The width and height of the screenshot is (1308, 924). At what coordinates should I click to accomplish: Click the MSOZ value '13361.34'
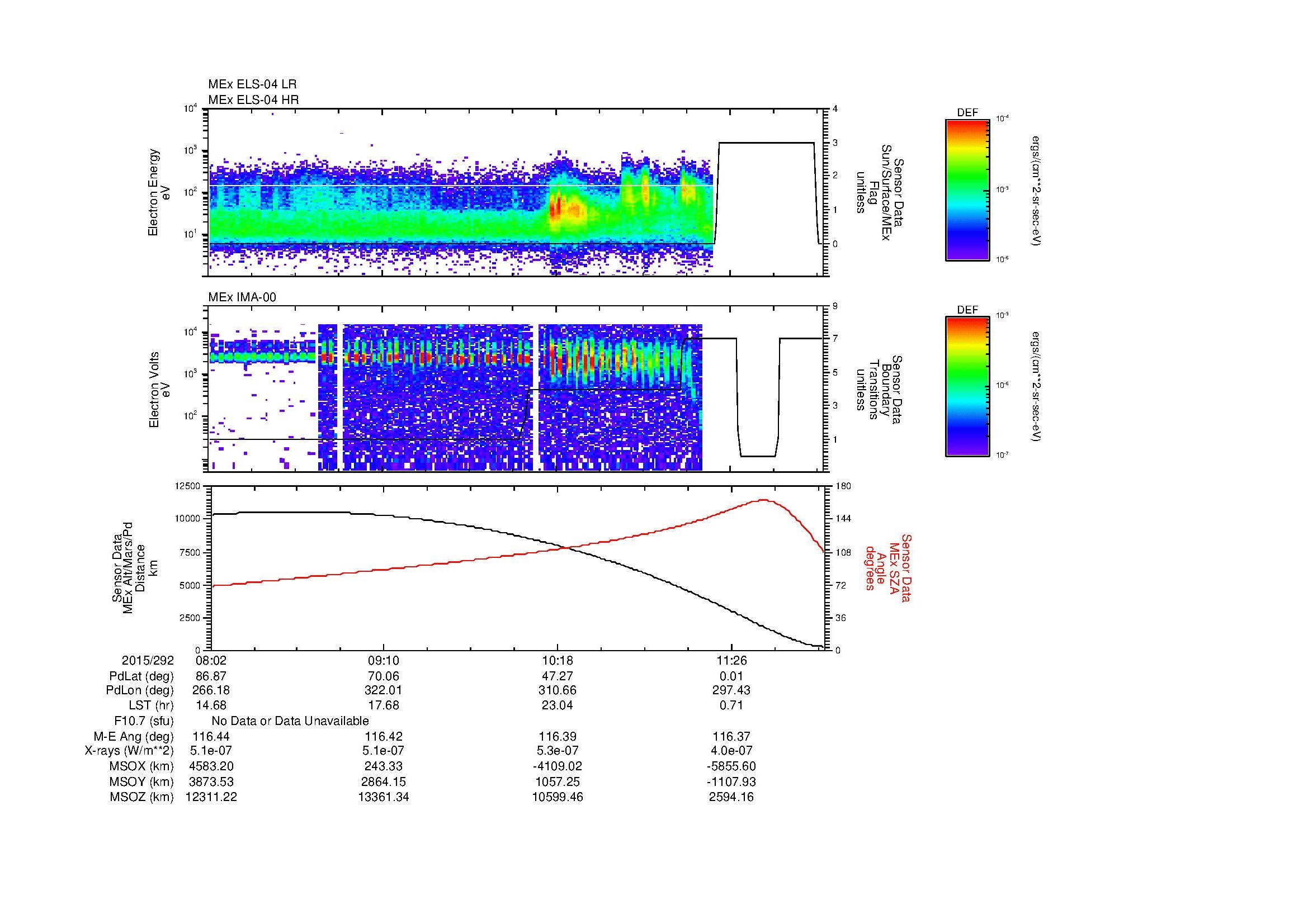pos(384,797)
